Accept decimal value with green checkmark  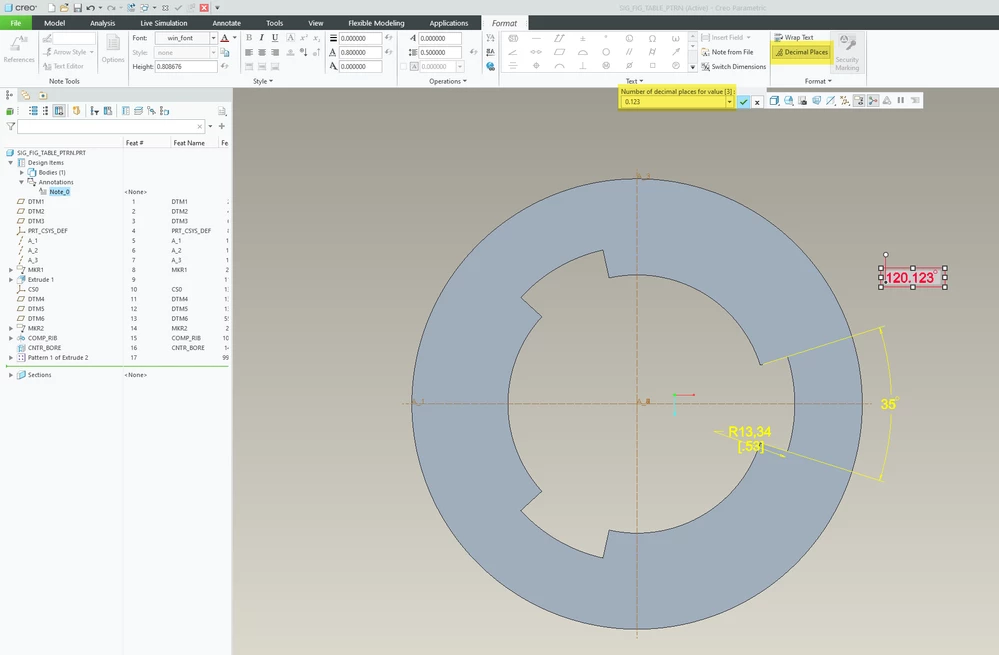point(744,102)
